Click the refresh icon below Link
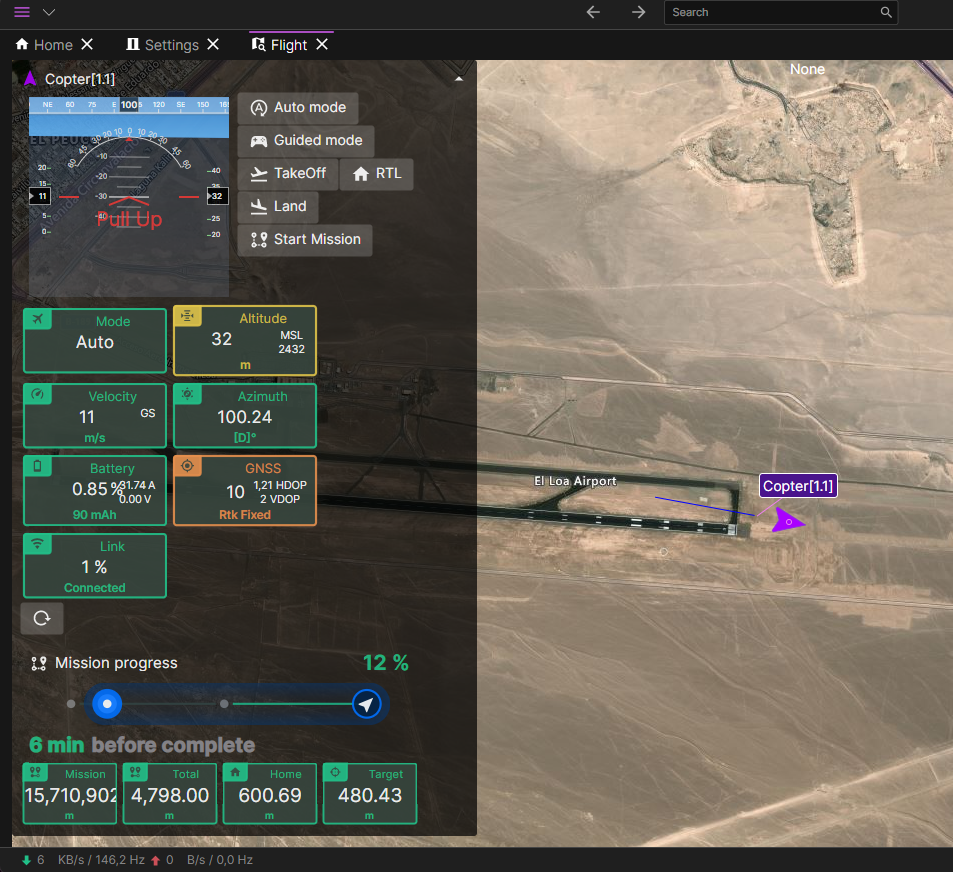The width and height of the screenshot is (953, 872). 42,618
